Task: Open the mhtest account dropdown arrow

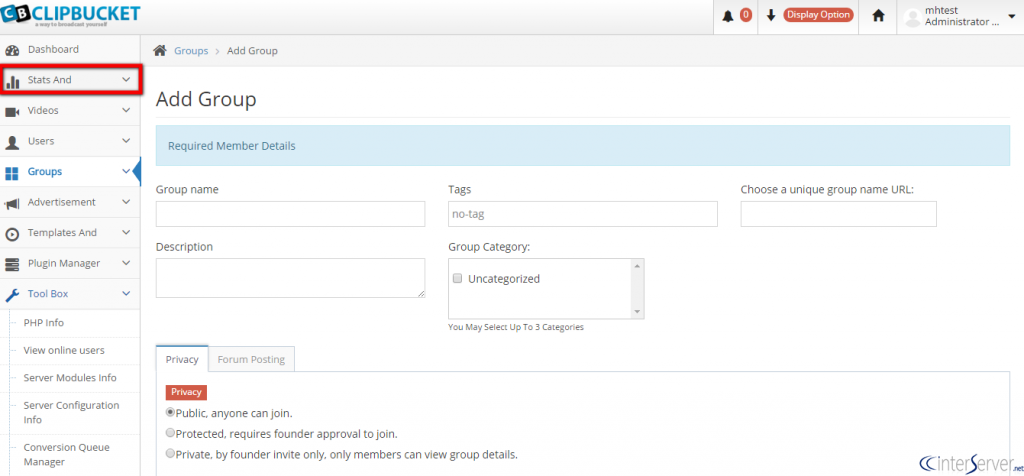Action: click(x=1012, y=16)
